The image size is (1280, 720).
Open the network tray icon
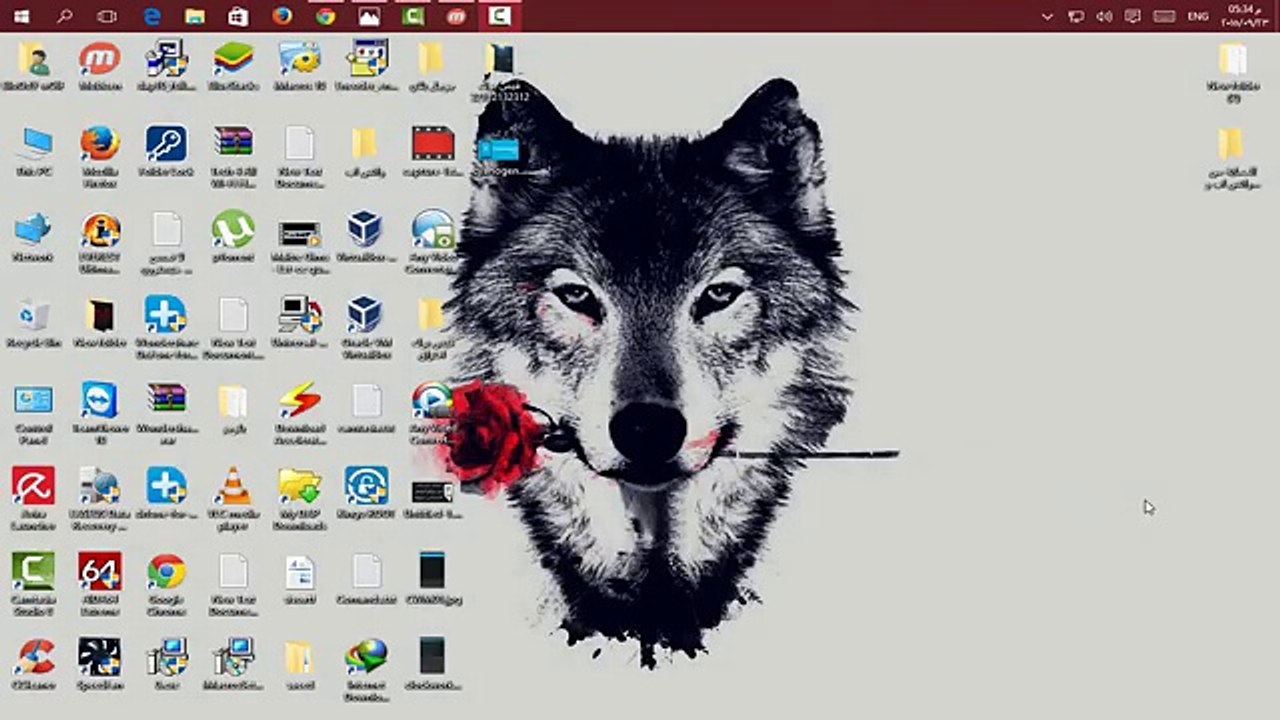click(1076, 16)
